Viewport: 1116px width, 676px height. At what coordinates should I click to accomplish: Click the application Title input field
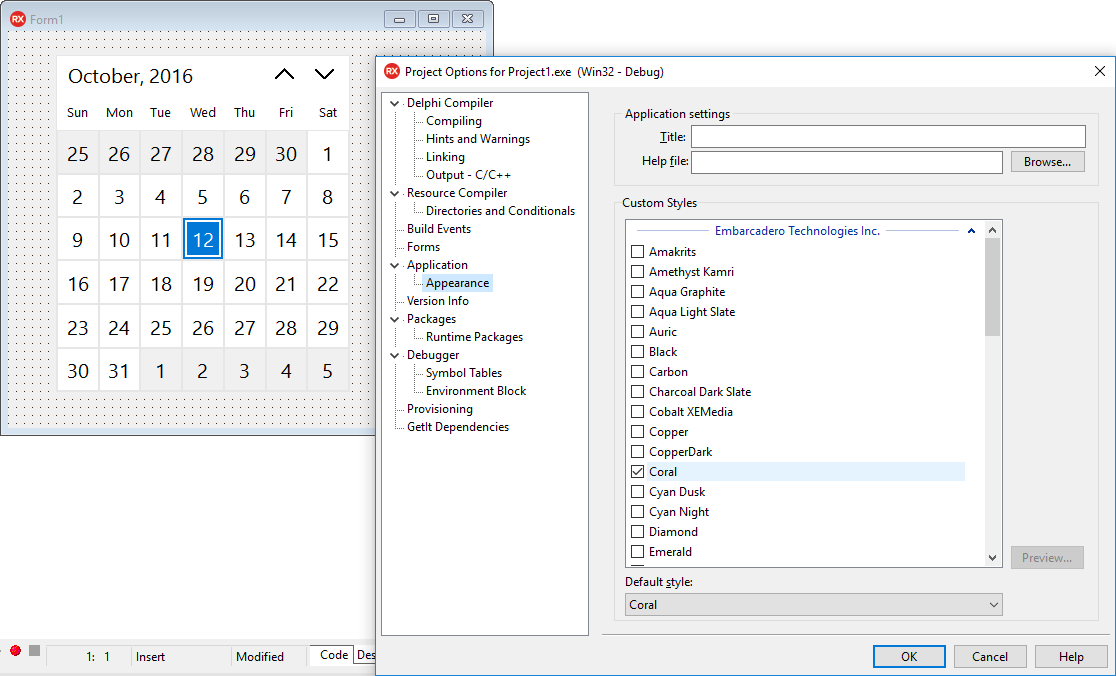point(888,137)
